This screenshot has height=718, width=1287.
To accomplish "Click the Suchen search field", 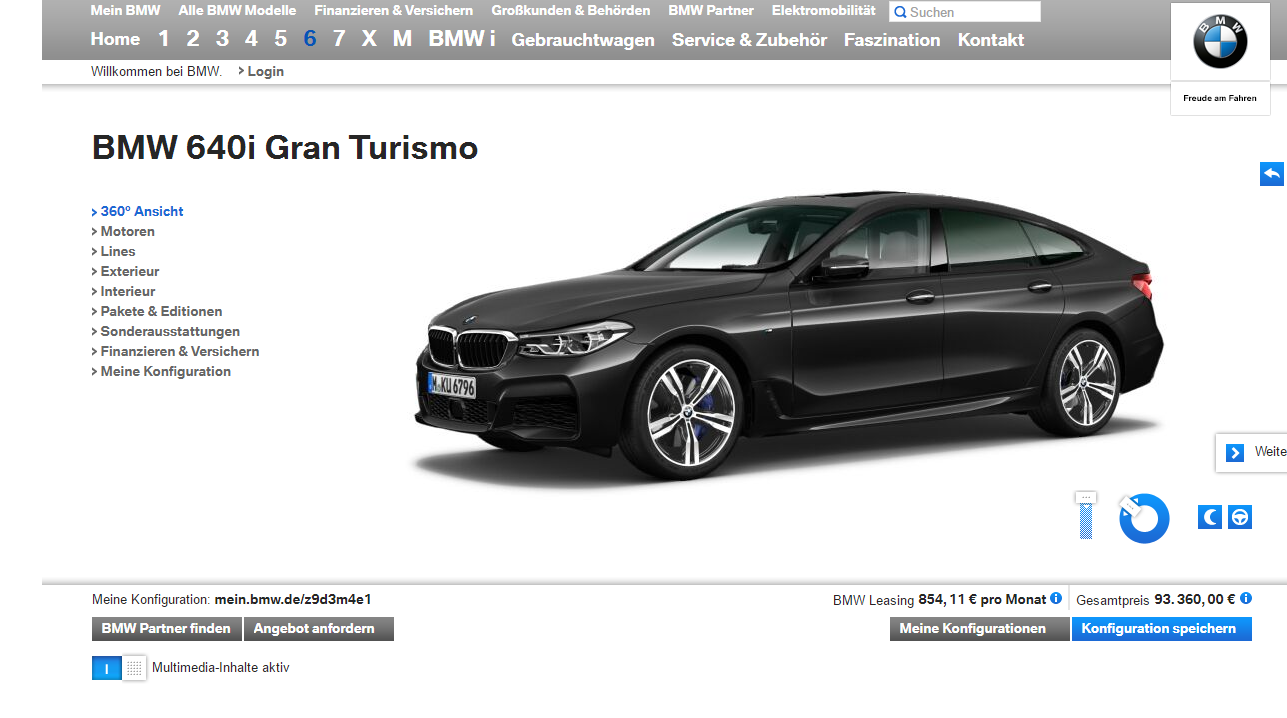I will point(965,12).
